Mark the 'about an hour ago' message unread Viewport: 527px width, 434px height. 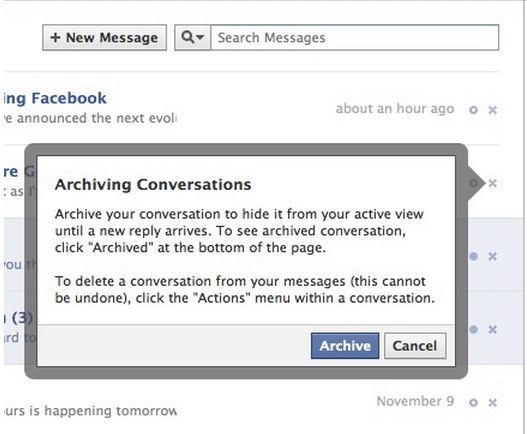point(473,110)
